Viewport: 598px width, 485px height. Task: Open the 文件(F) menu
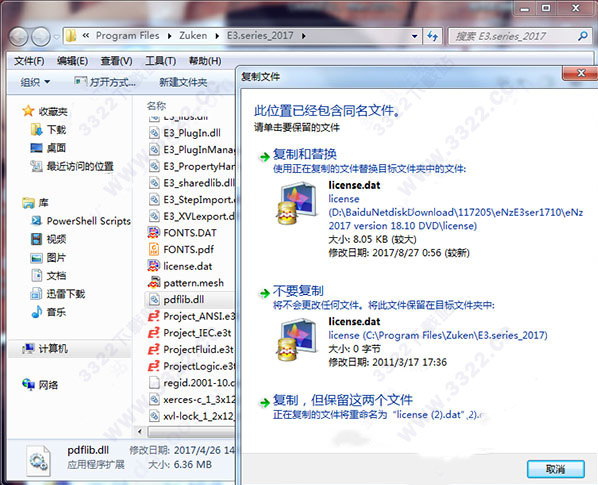point(29,61)
